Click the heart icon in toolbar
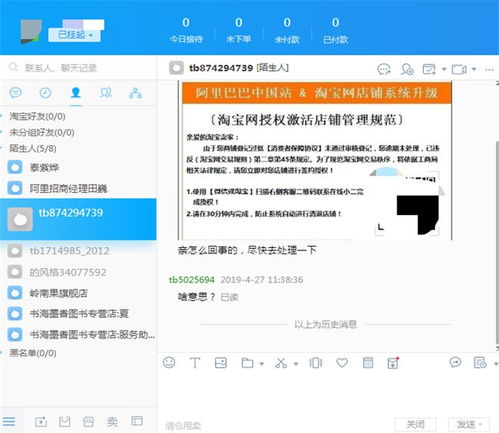This screenshot has height=433, width=499. click(342, 363)
